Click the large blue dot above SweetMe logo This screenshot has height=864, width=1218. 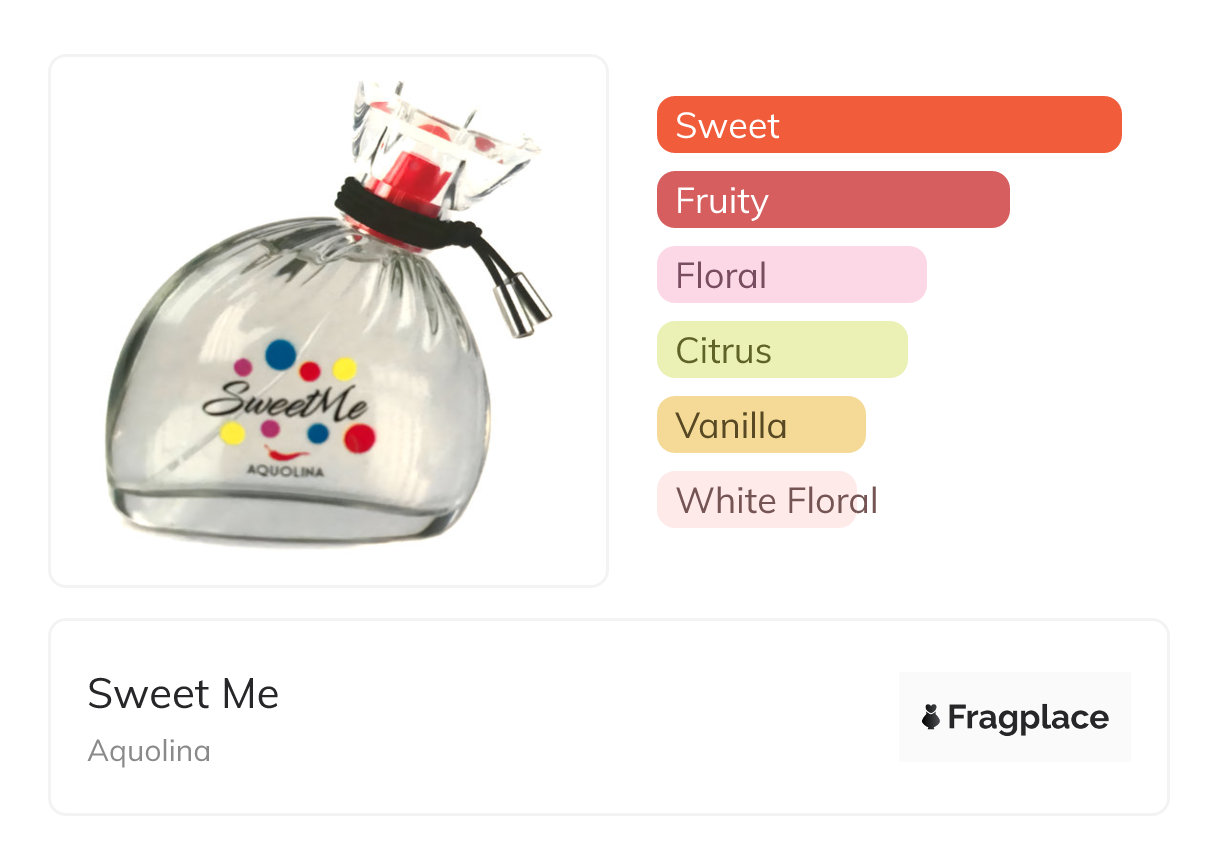280,353
